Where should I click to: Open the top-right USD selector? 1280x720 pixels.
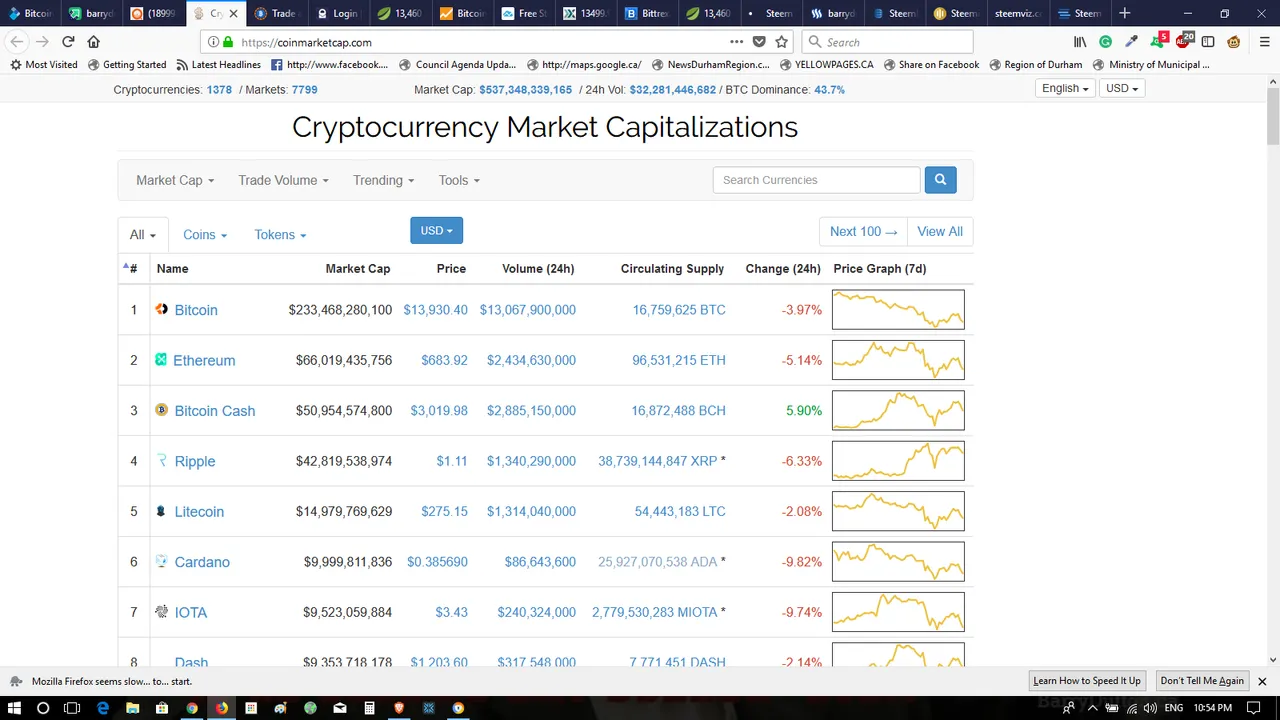pyautogui.click(x=1122, y=88)
